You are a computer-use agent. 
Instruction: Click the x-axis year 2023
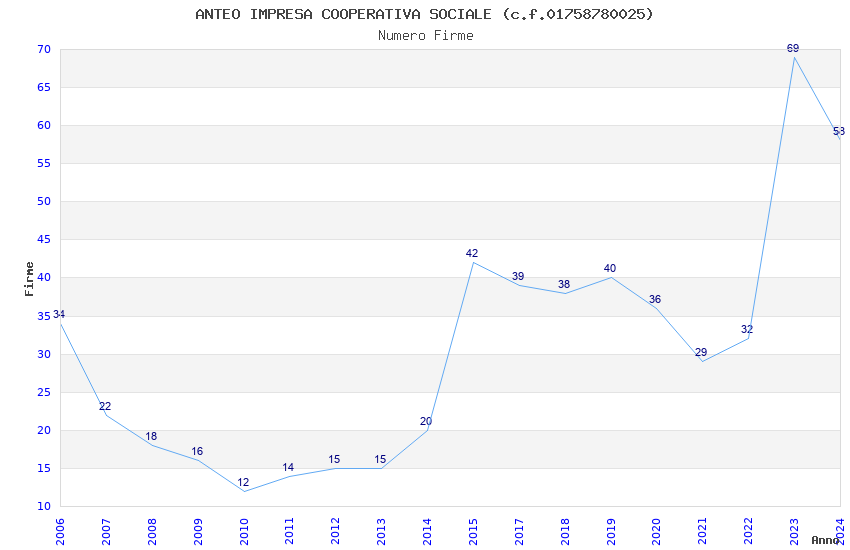pyautogui.click(x=794, y=532)
